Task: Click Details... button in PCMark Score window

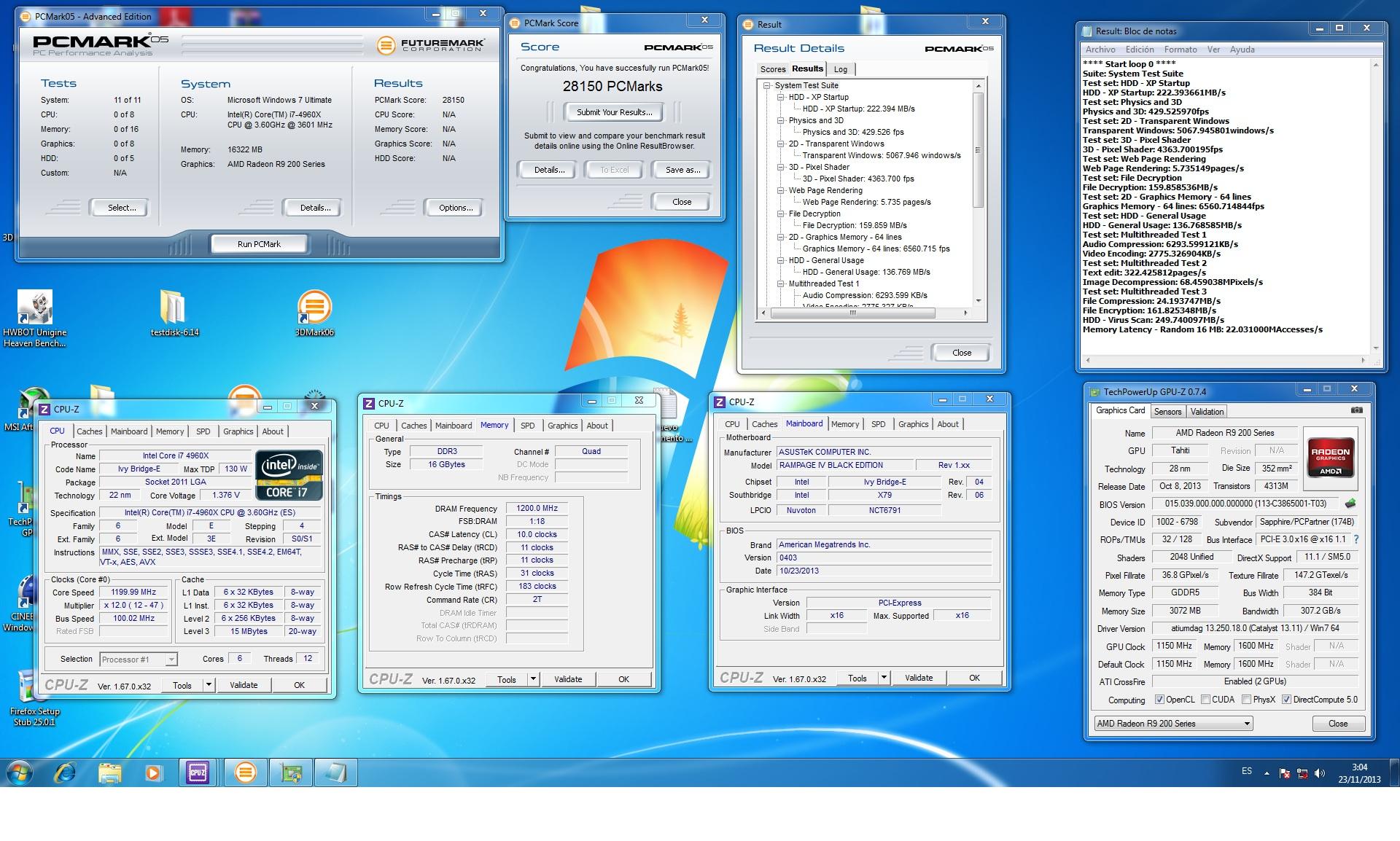Action: 549,170
